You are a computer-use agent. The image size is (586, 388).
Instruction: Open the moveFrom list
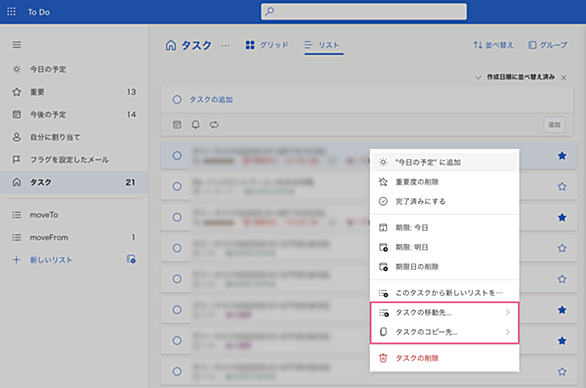pyautogui.click(x=74, y=237)
